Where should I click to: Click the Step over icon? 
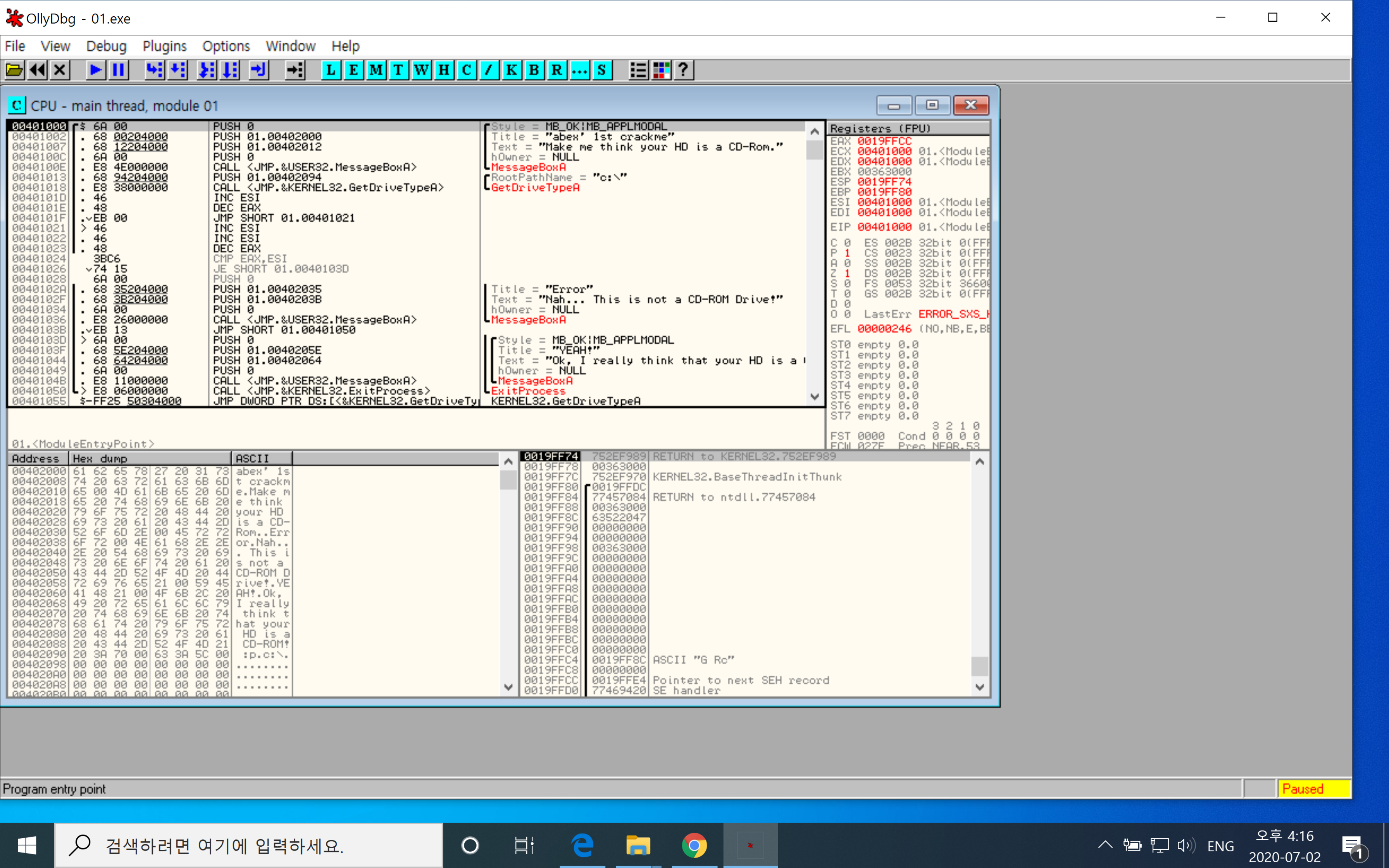pyautogui.click(x=178, y=70)
